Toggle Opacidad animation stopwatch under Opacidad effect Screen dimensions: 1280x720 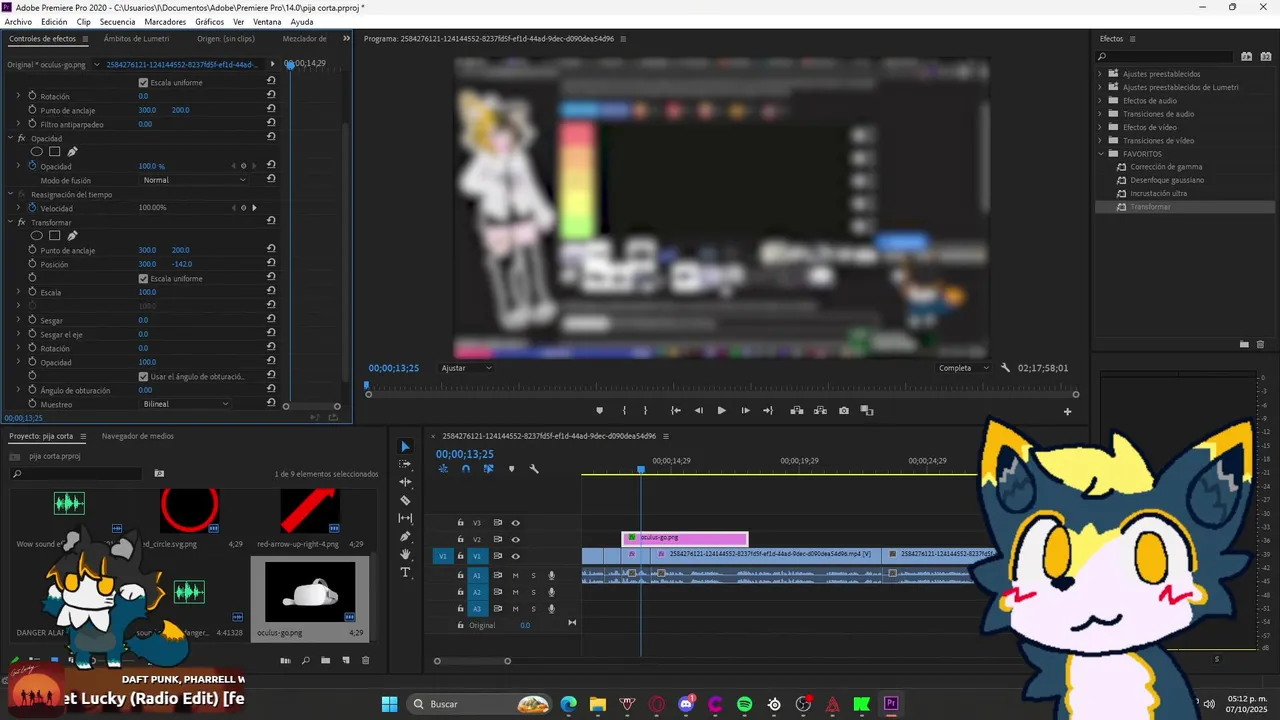(x=32, y=166)
